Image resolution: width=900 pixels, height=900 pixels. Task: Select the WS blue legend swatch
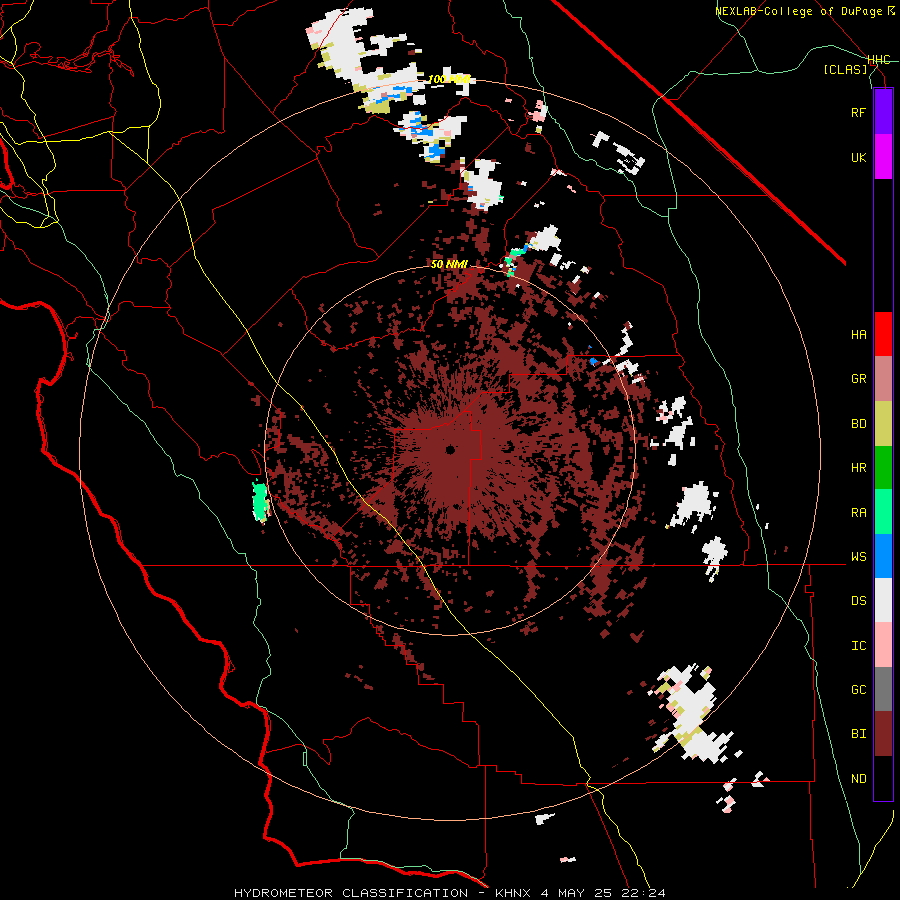pyautogui.click(x=883, y=556)
